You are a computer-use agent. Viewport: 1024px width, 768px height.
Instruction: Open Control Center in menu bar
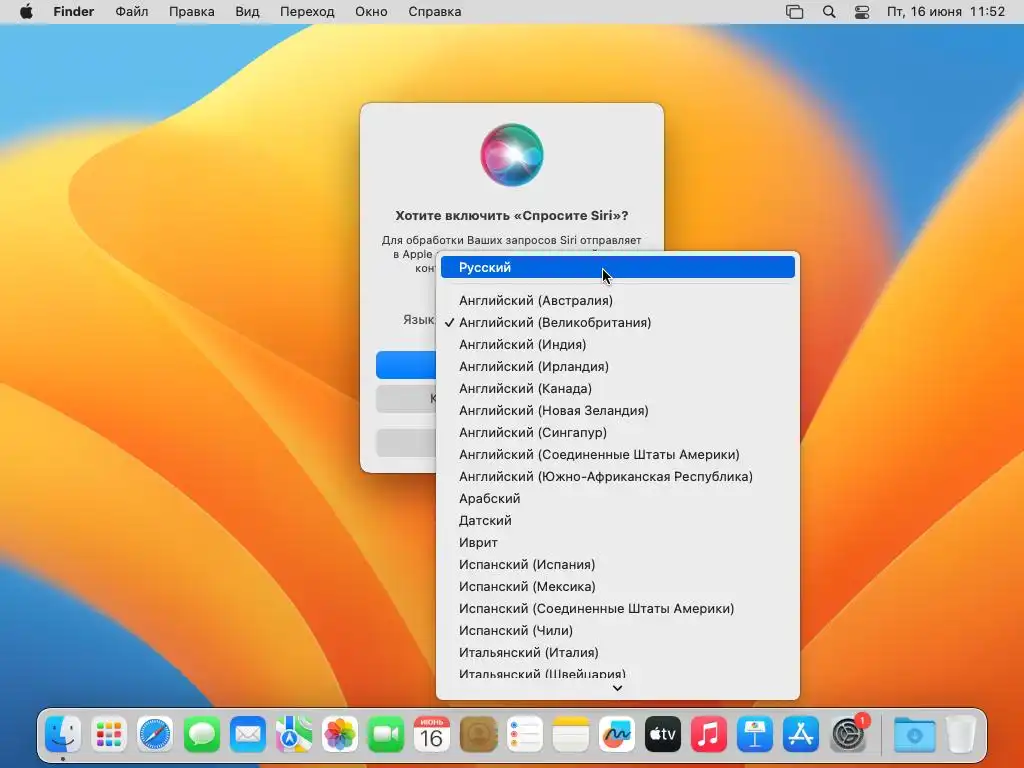tap(862, 12)
